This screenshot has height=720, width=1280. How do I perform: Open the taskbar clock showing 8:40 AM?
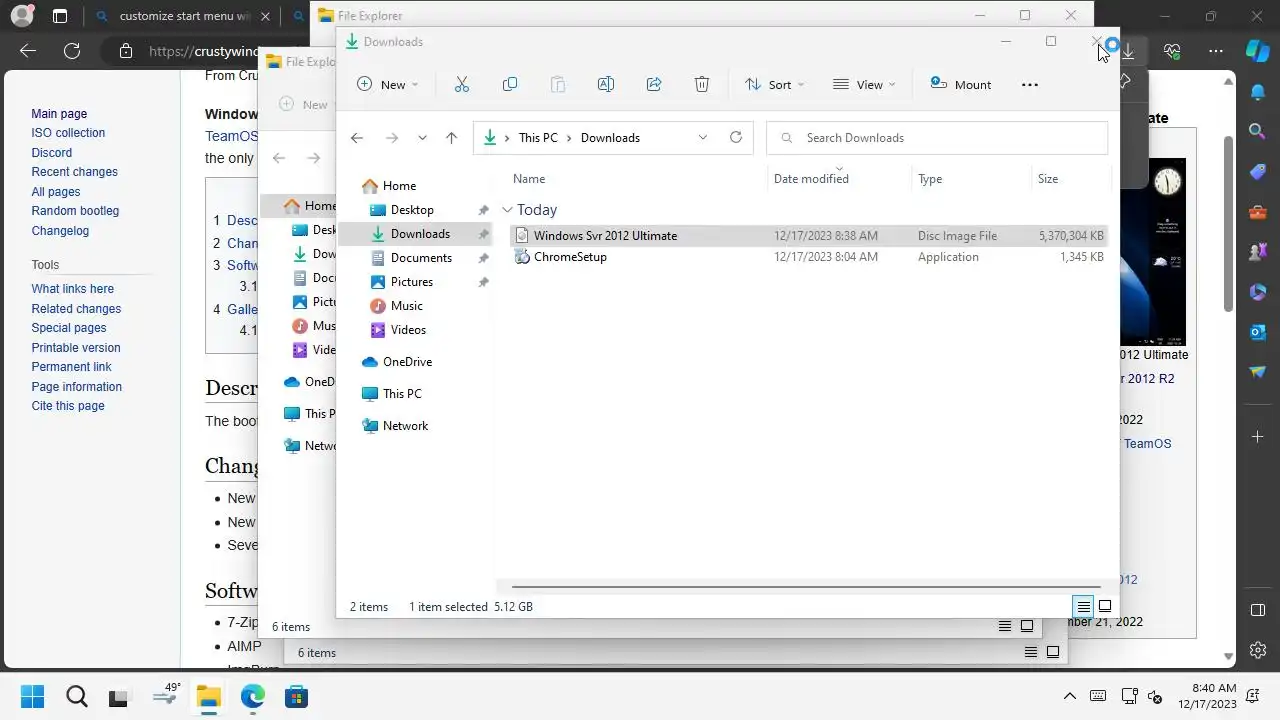[1207, 697]
